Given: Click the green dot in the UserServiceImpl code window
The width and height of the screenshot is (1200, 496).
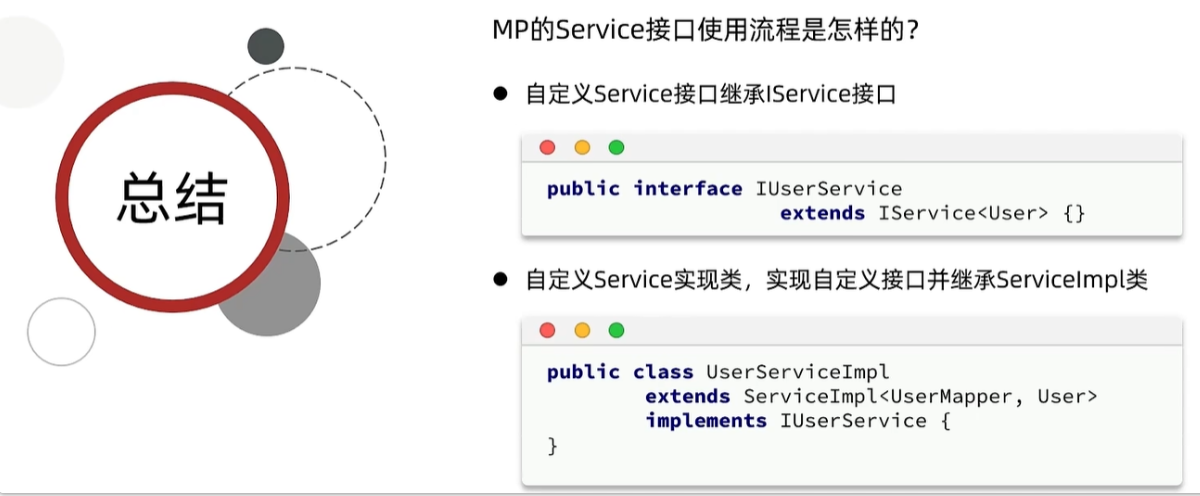Looking at the screenshot, I should point(616,330).
